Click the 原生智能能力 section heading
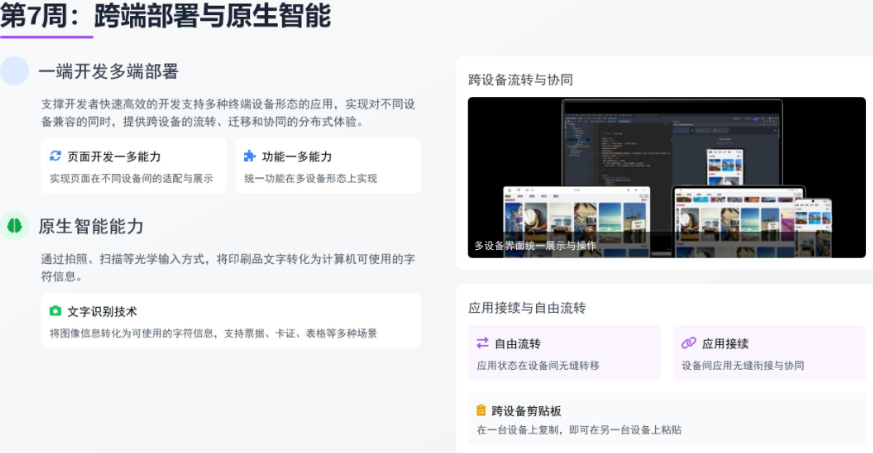The width and height of the screenshot is (873, 453). point(91,226)
